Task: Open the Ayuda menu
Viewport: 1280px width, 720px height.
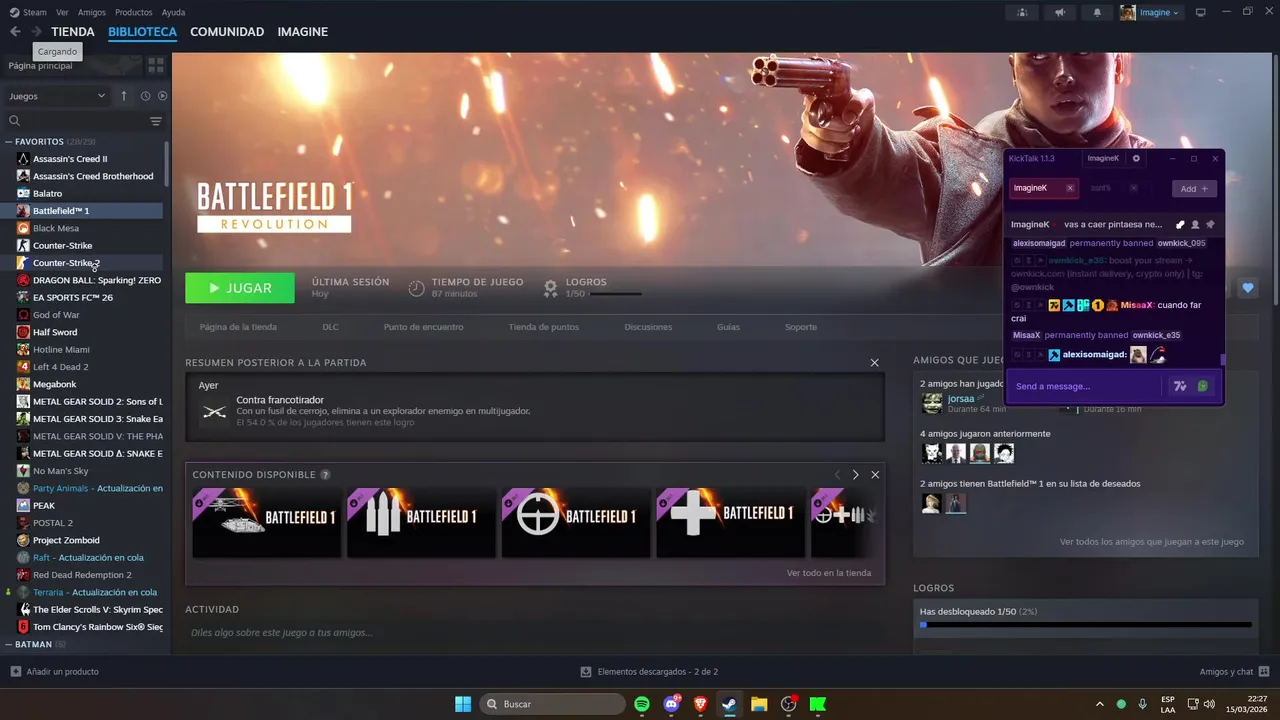Action: [173, 13]
